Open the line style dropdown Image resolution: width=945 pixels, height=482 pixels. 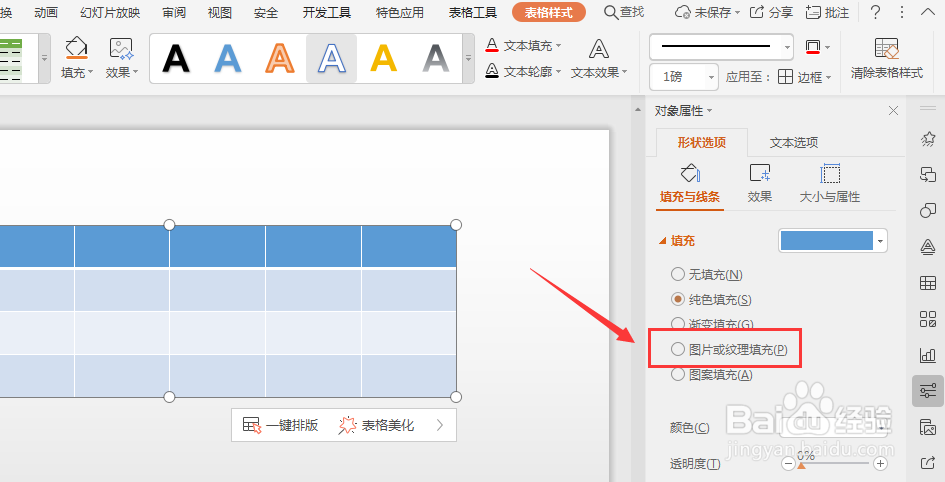(787, 47)
